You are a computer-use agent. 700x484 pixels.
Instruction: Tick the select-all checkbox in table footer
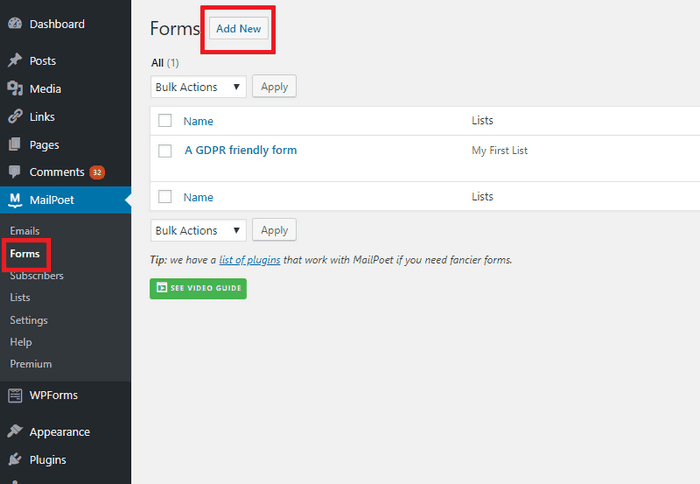click(x=165, y=196)
